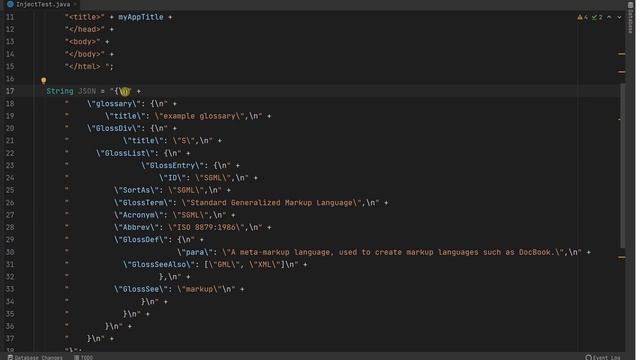
Task: Click line number 17 in the gutter
Action: click(x=10, y=91)
